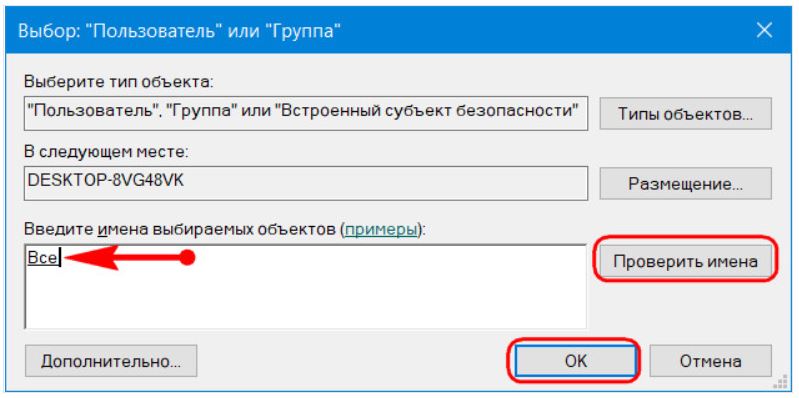Close the user or group selection dialog

764,31
